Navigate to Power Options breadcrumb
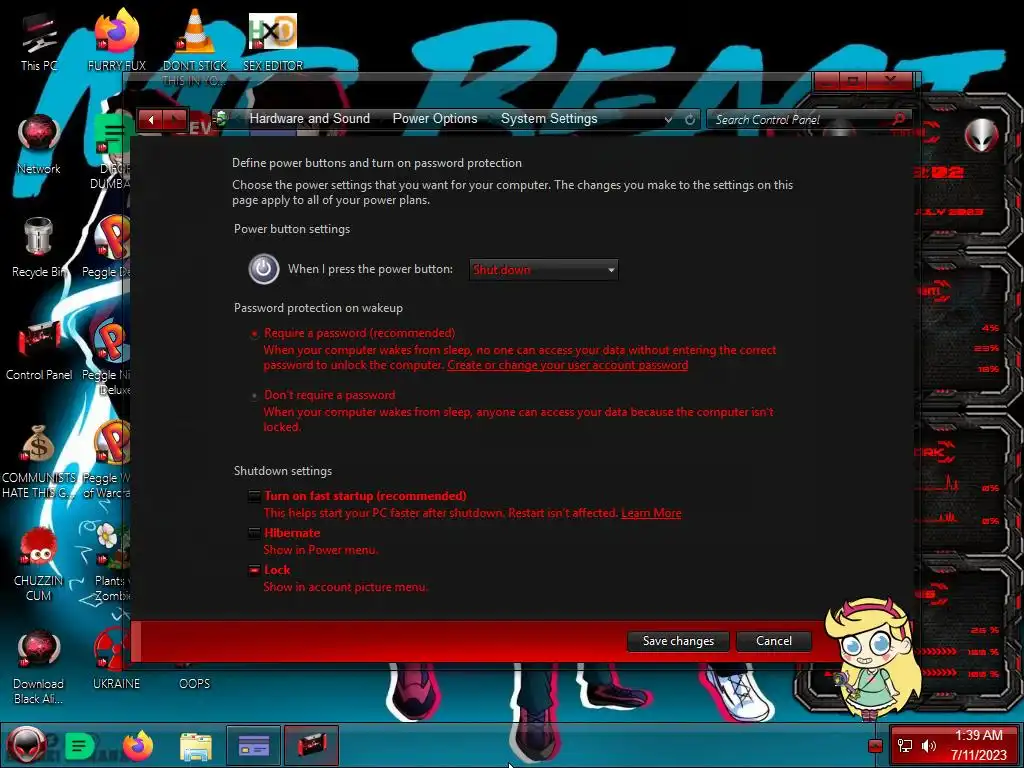This screenshot has height=768, width=1024. pos(435,118)
